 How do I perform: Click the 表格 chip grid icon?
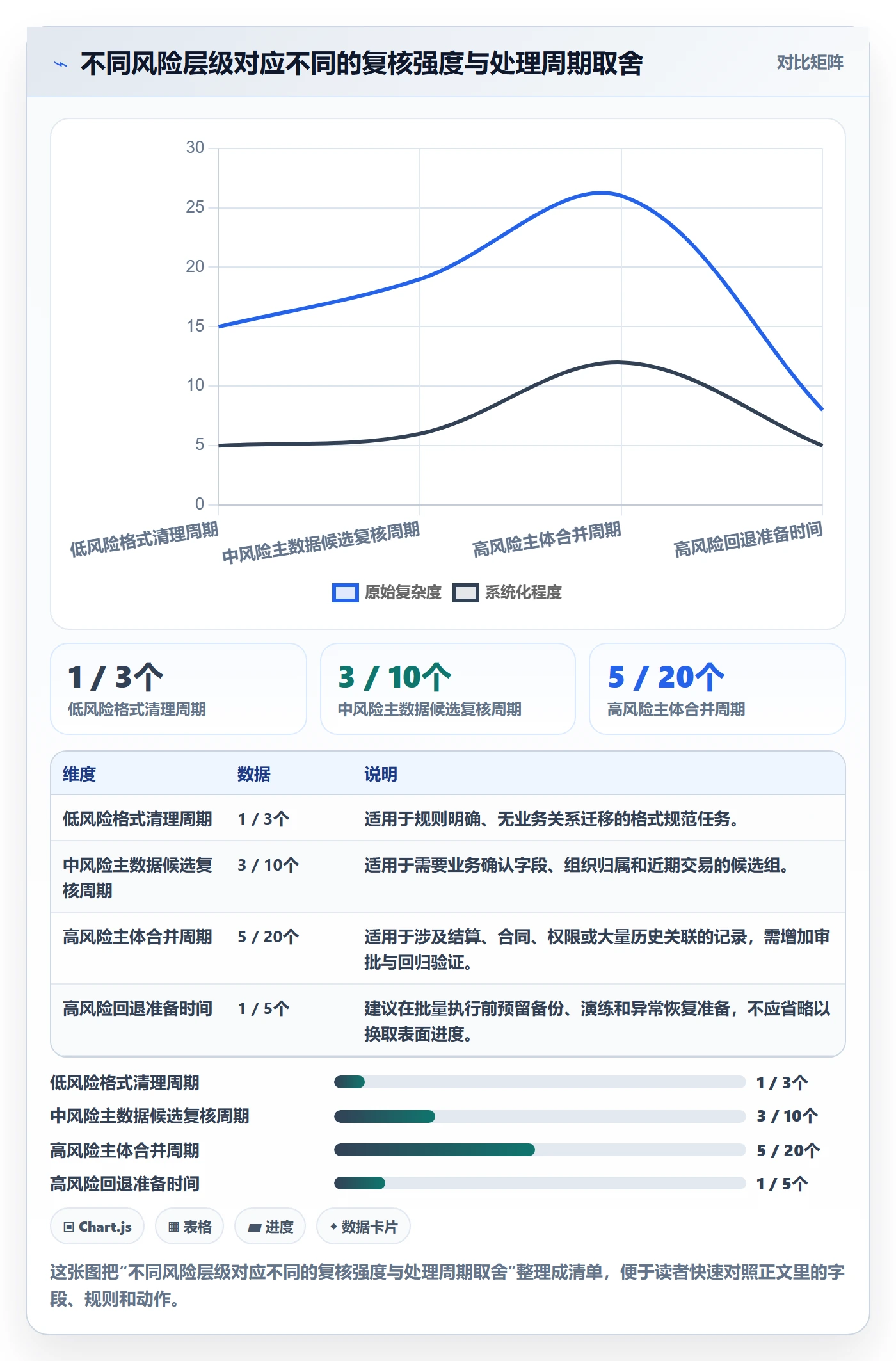tap(173, 1227)
